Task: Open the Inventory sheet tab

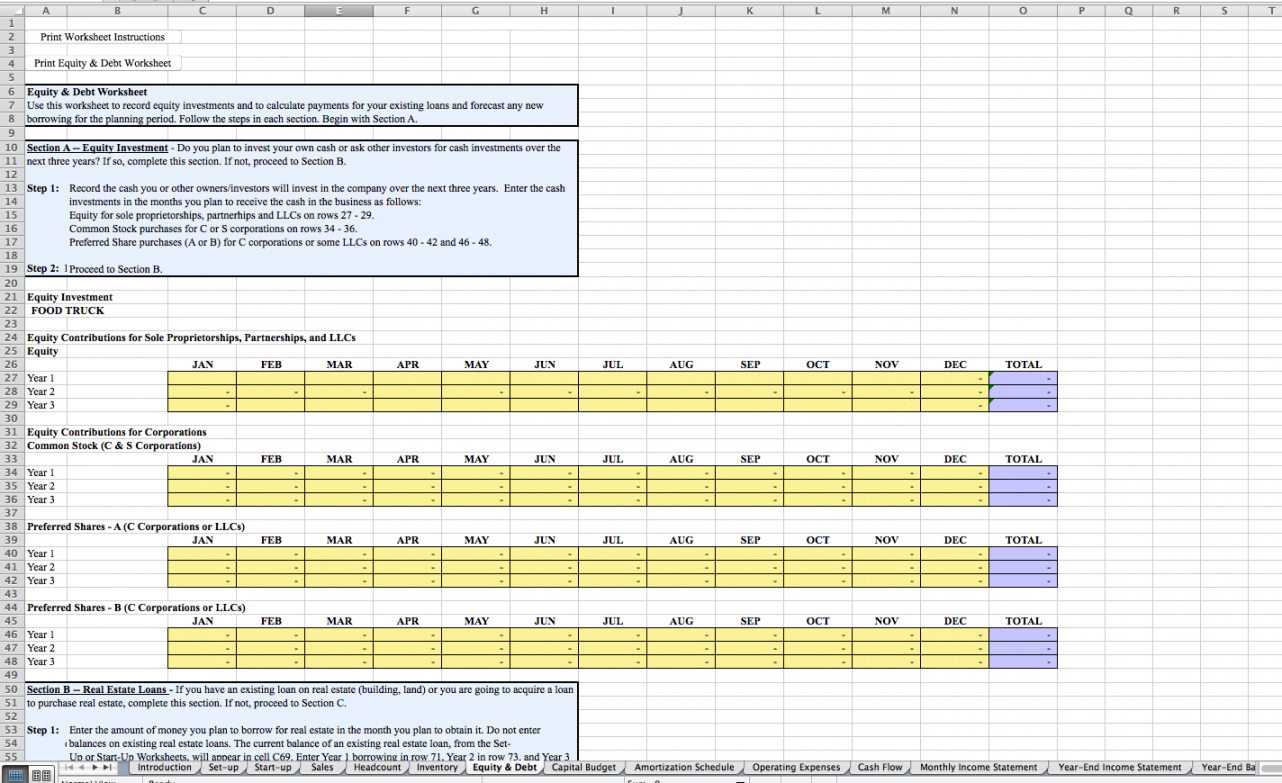Action: click(437, 768)
